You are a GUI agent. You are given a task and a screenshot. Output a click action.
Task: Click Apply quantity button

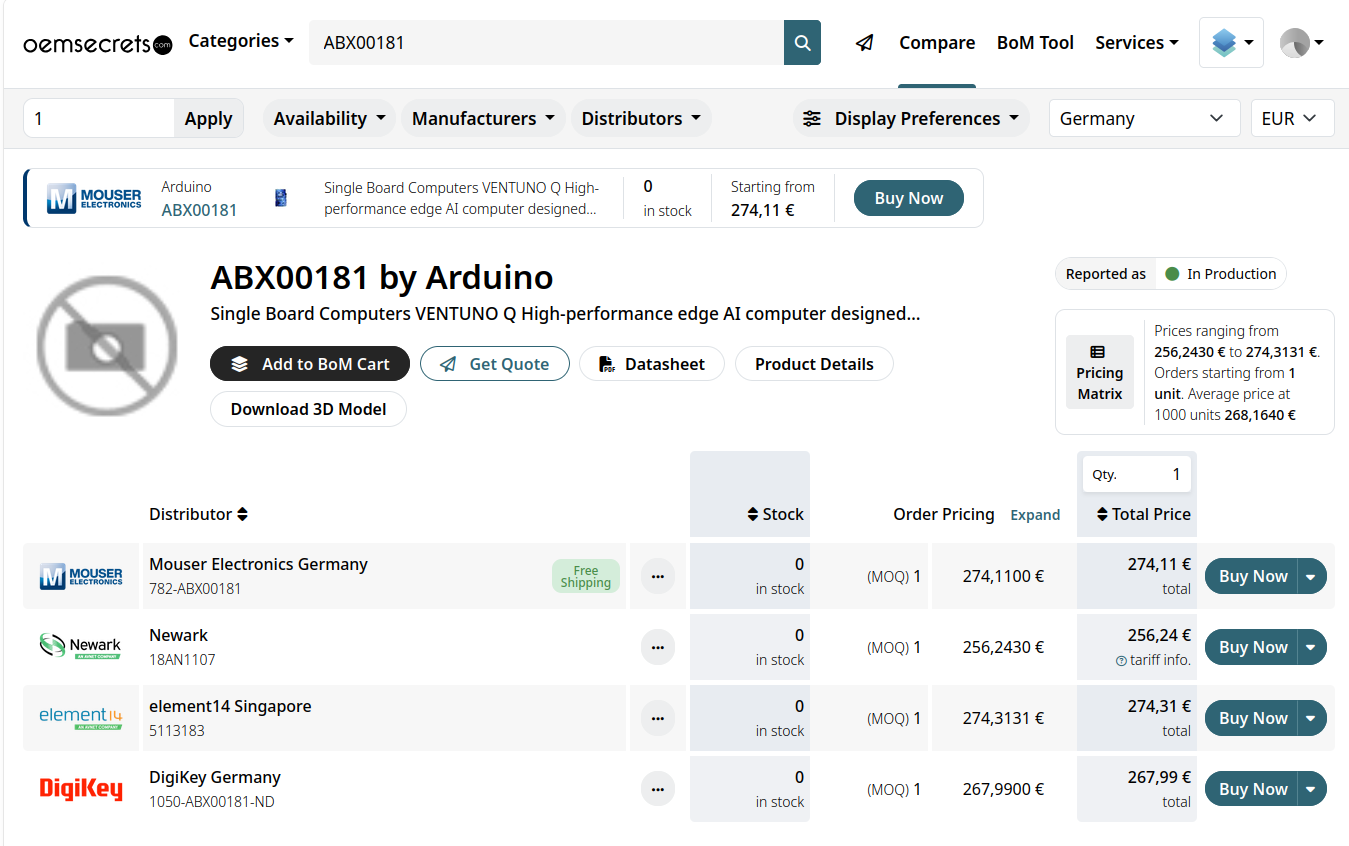pyautogui.click(x=208, y=118)
